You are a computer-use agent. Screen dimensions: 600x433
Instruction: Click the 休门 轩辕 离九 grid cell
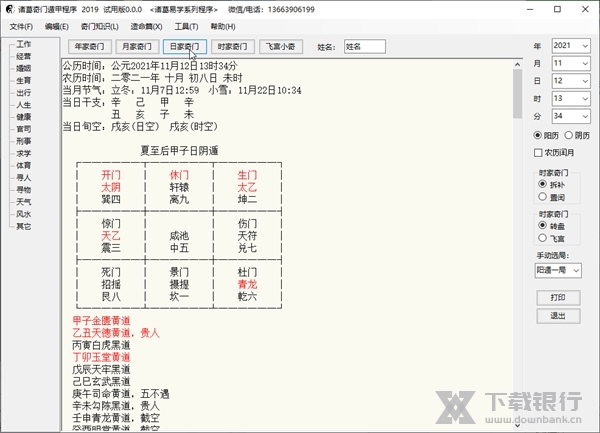179,187
